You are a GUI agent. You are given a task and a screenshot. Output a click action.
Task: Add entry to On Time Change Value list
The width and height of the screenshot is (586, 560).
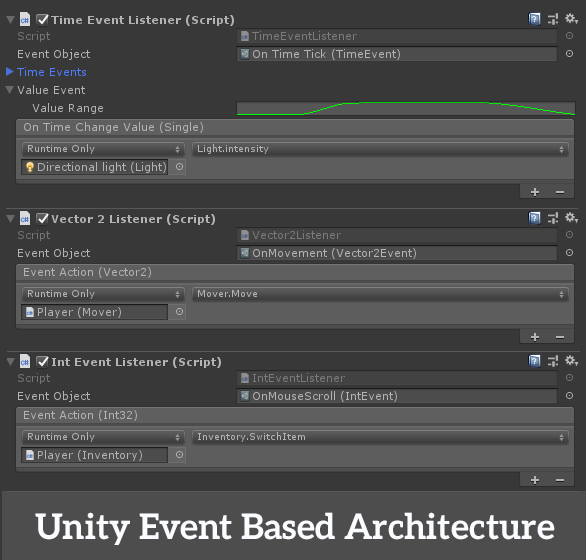(535, 192)
